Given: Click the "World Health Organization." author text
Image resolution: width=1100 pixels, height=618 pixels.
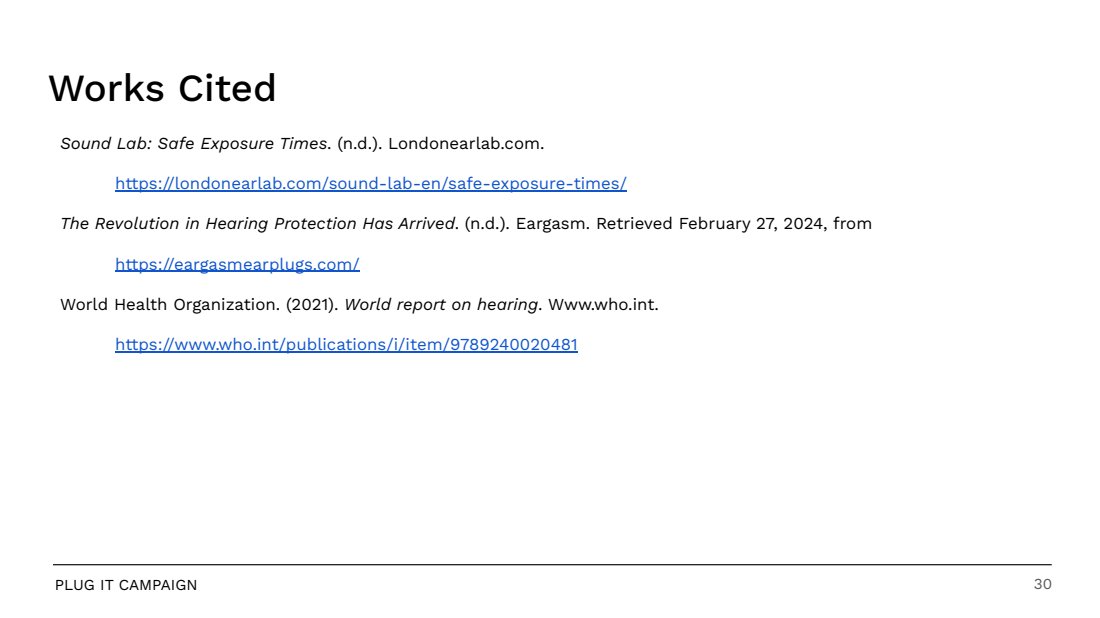Looking at the screenshot, I should pyautogui.click(x=170, y=305).
